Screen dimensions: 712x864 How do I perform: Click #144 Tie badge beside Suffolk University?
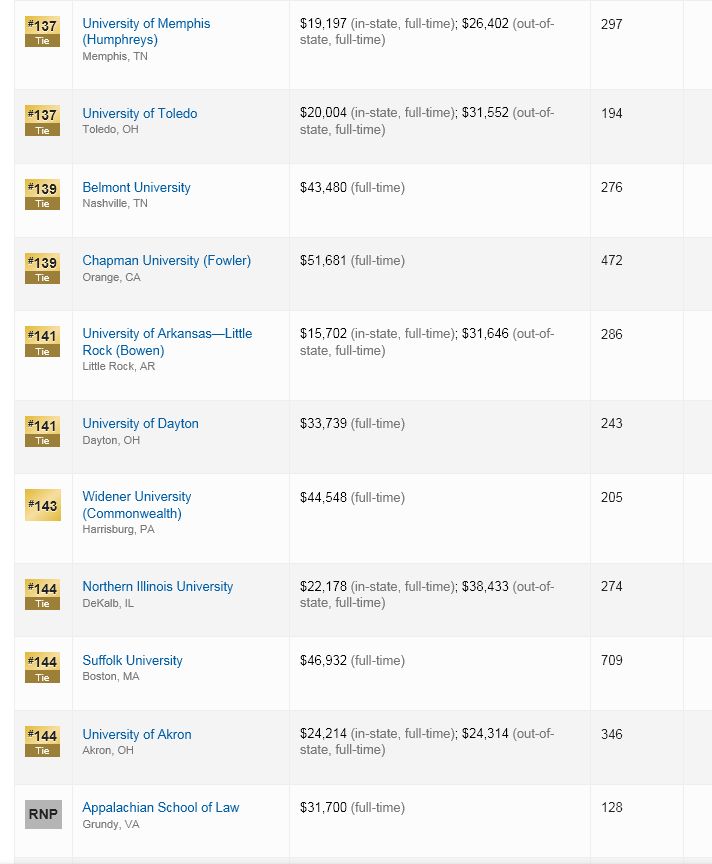(42, 668)
